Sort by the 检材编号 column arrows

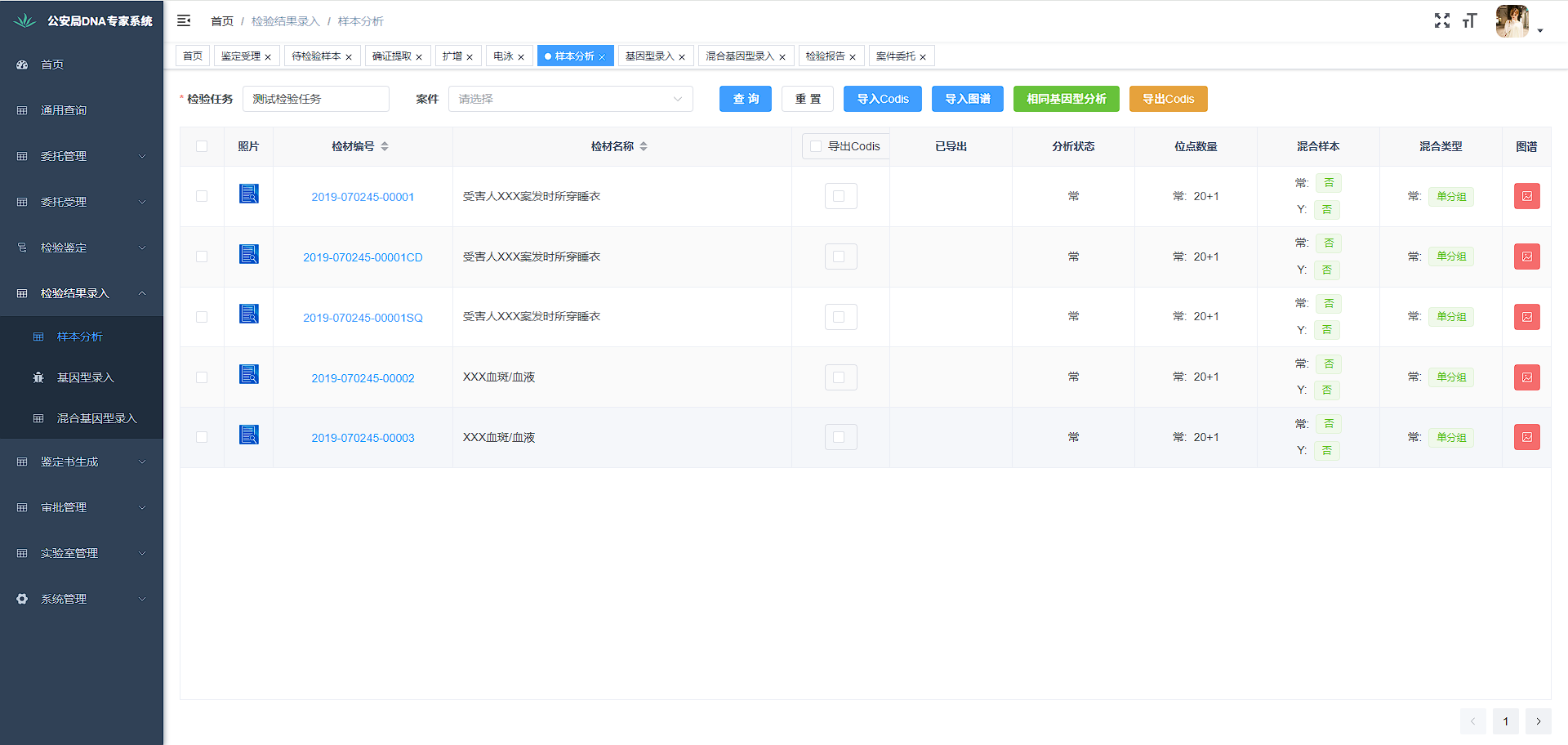pos(385,146)
